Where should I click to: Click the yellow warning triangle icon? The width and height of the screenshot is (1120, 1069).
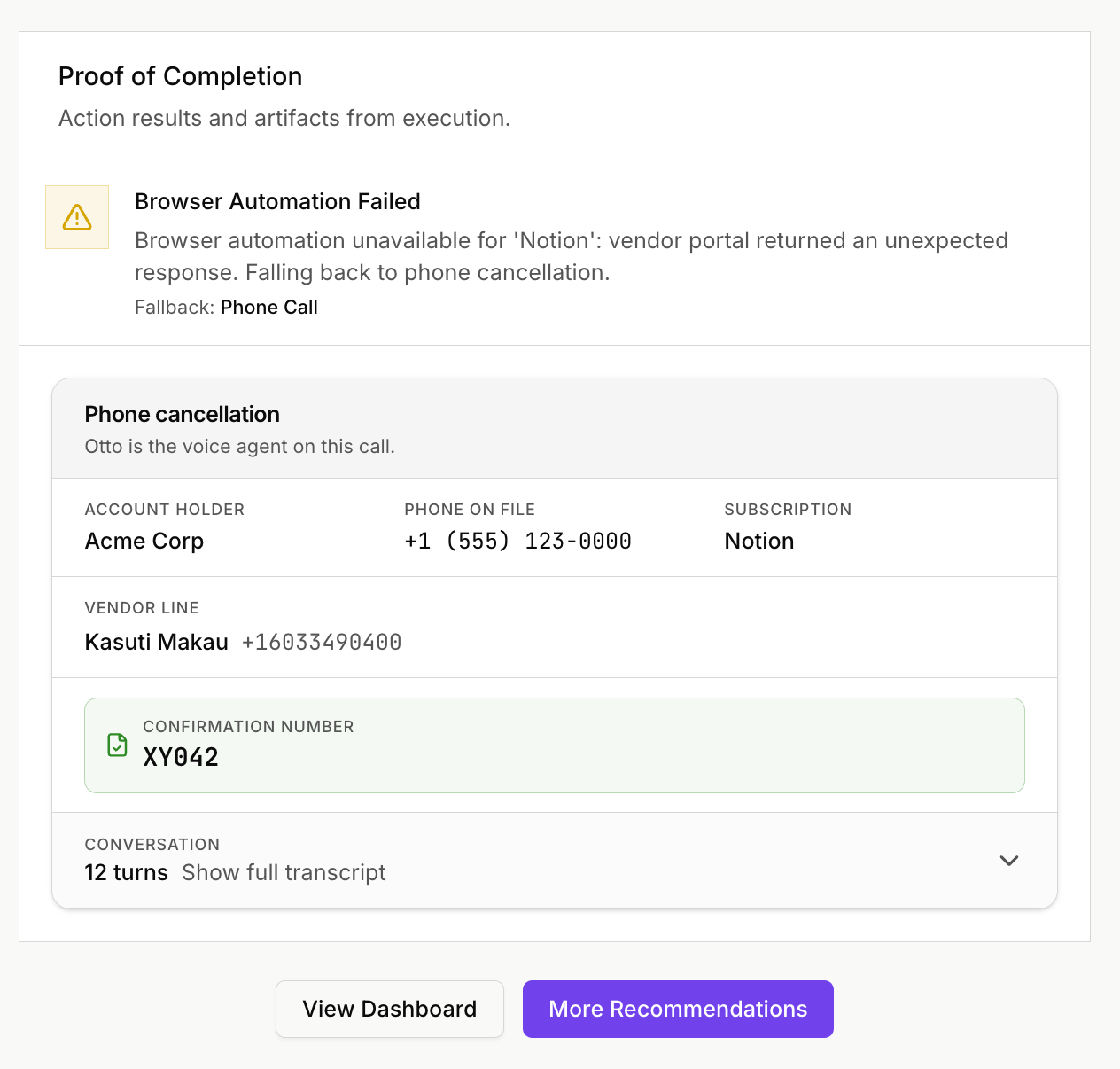pos(77,217)
